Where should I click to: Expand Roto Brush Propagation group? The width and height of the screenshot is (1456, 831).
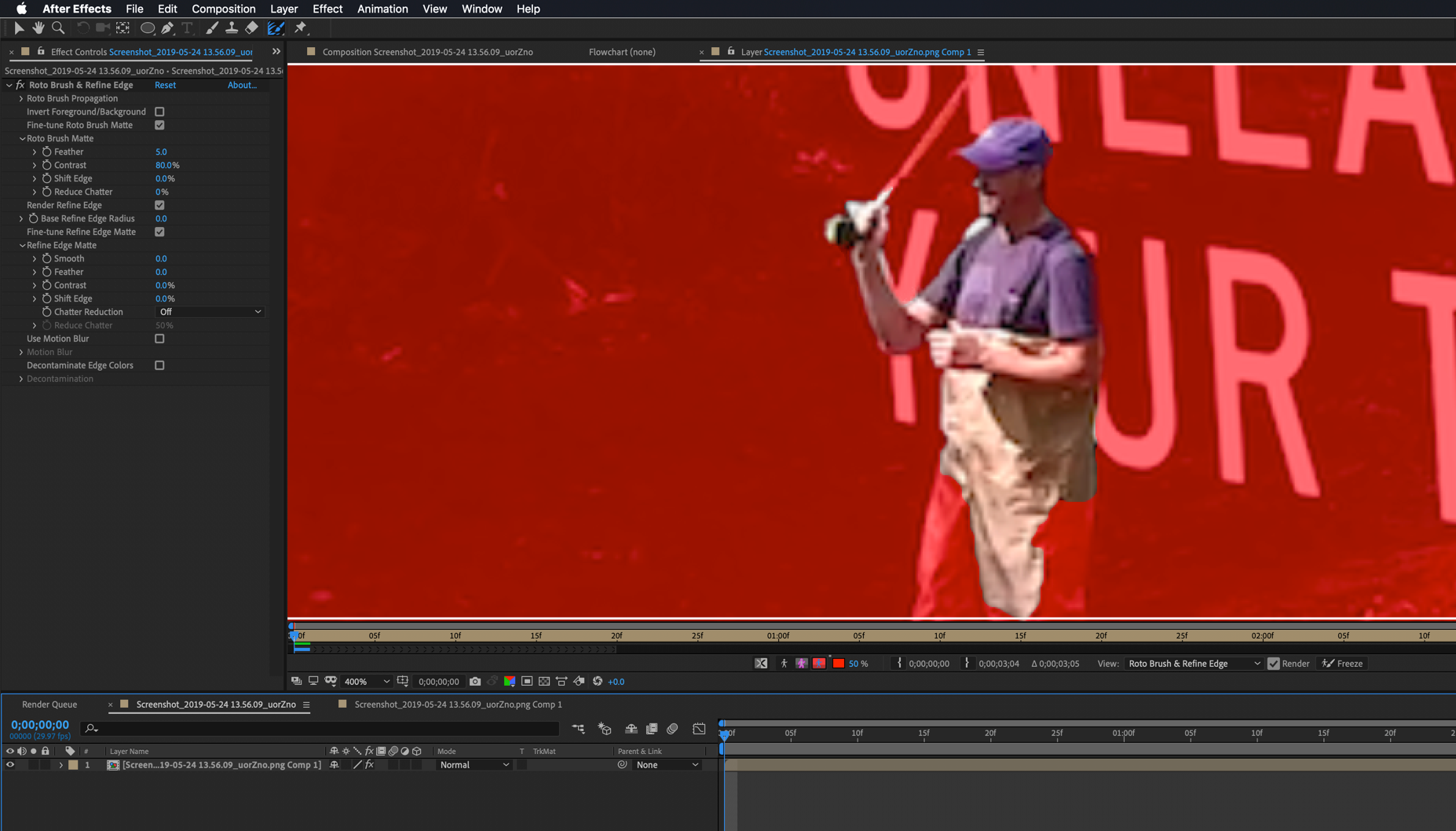point(21,98)
